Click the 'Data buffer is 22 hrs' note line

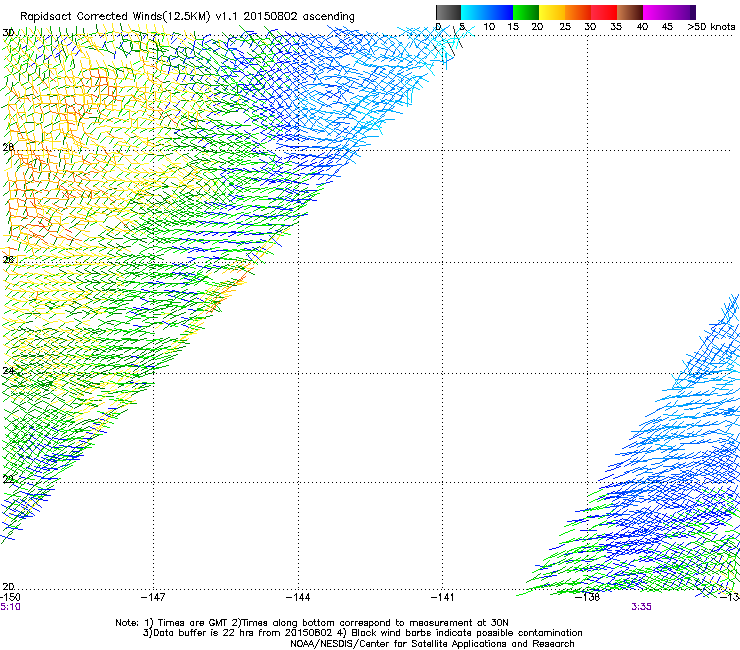click(362, 633)
